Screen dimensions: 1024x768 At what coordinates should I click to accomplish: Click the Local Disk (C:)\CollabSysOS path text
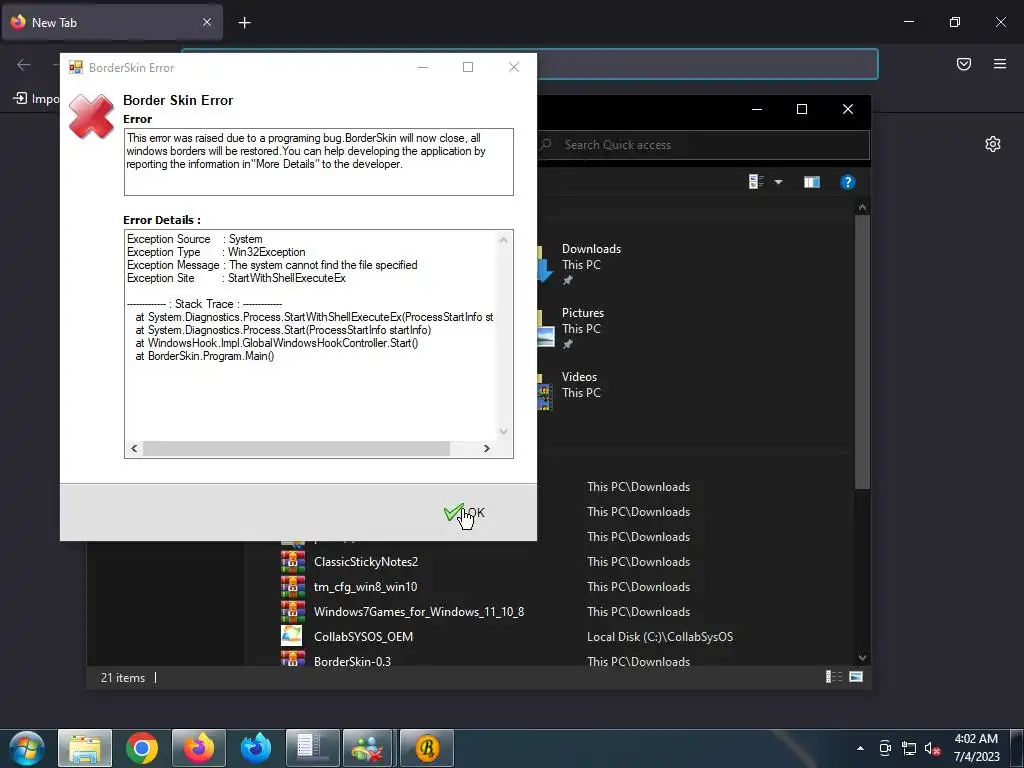pyautogui.click(x=660, y=636)
